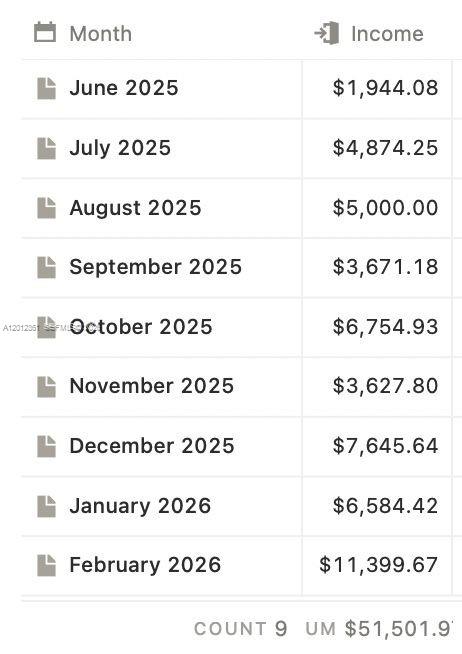Click the September 2025 page icon
462x654 pixels.
(46, 267)
